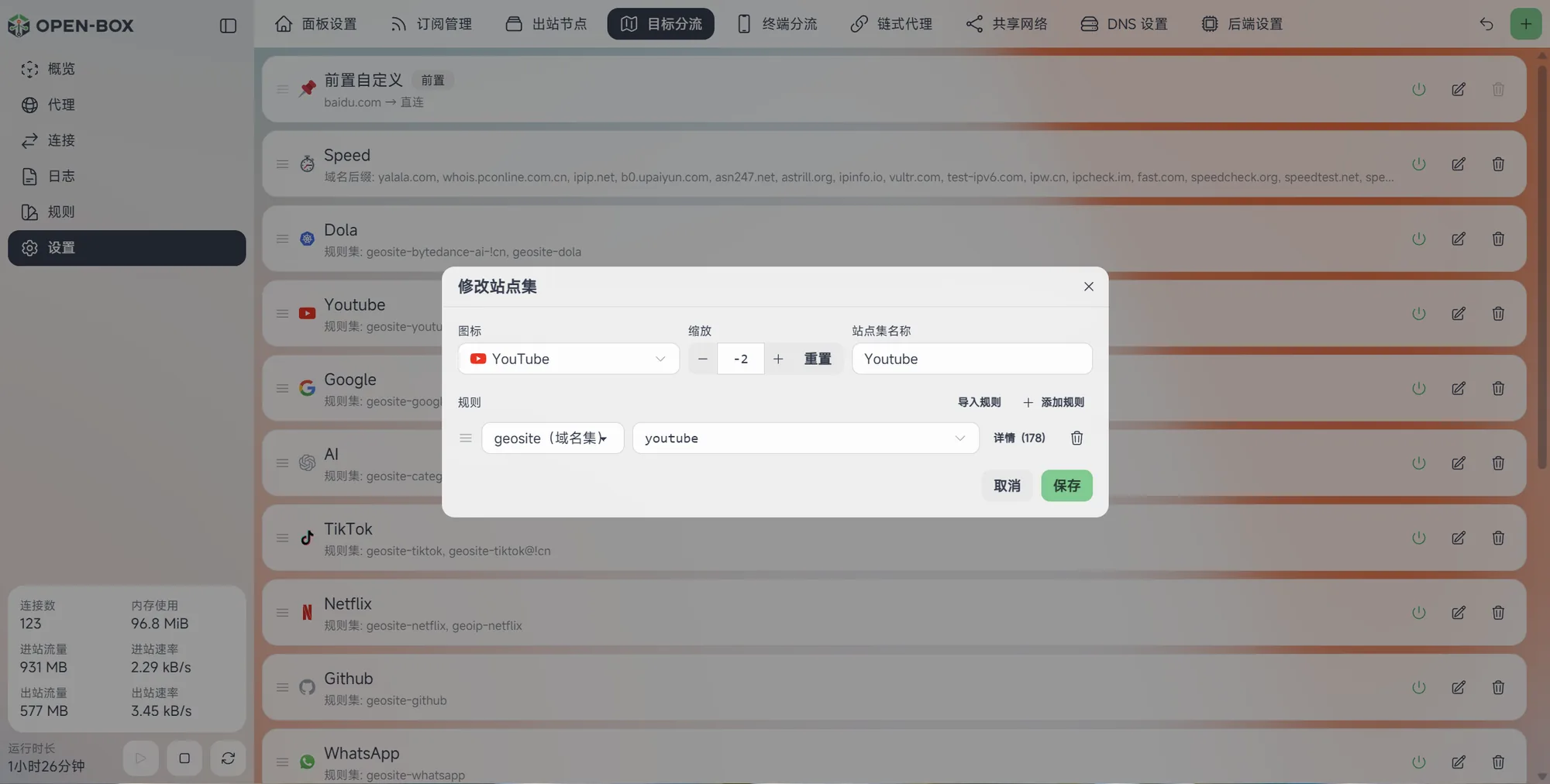Edit the Google rule set
Screen dimensions: 1550x784
1459,388
